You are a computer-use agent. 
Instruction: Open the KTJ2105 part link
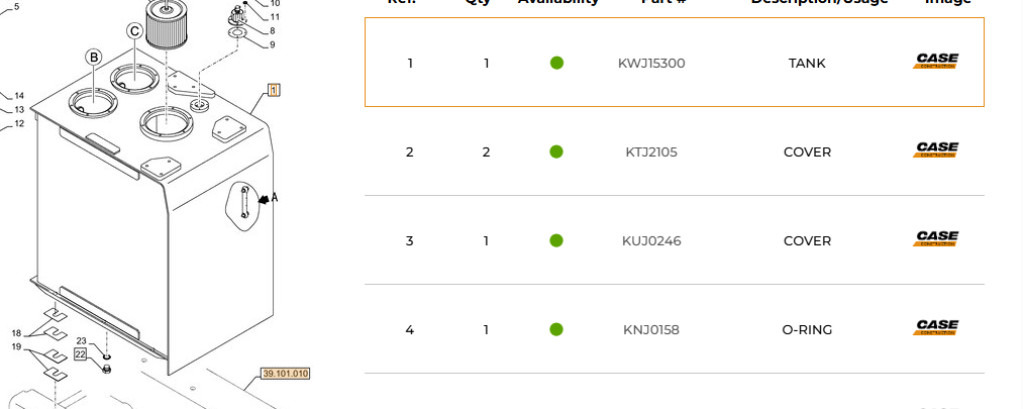[651, 152]
